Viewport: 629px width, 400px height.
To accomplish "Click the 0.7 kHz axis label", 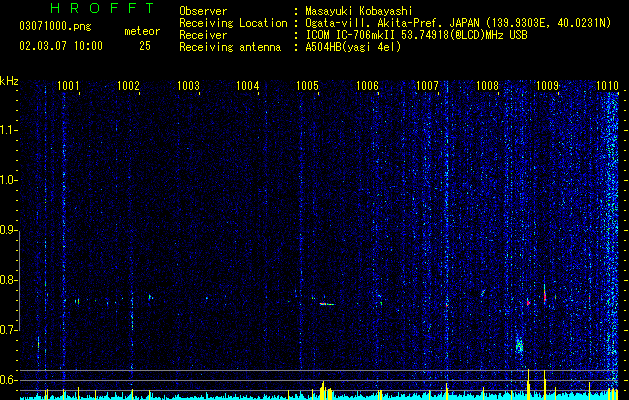I will click(x=8, y=330).
